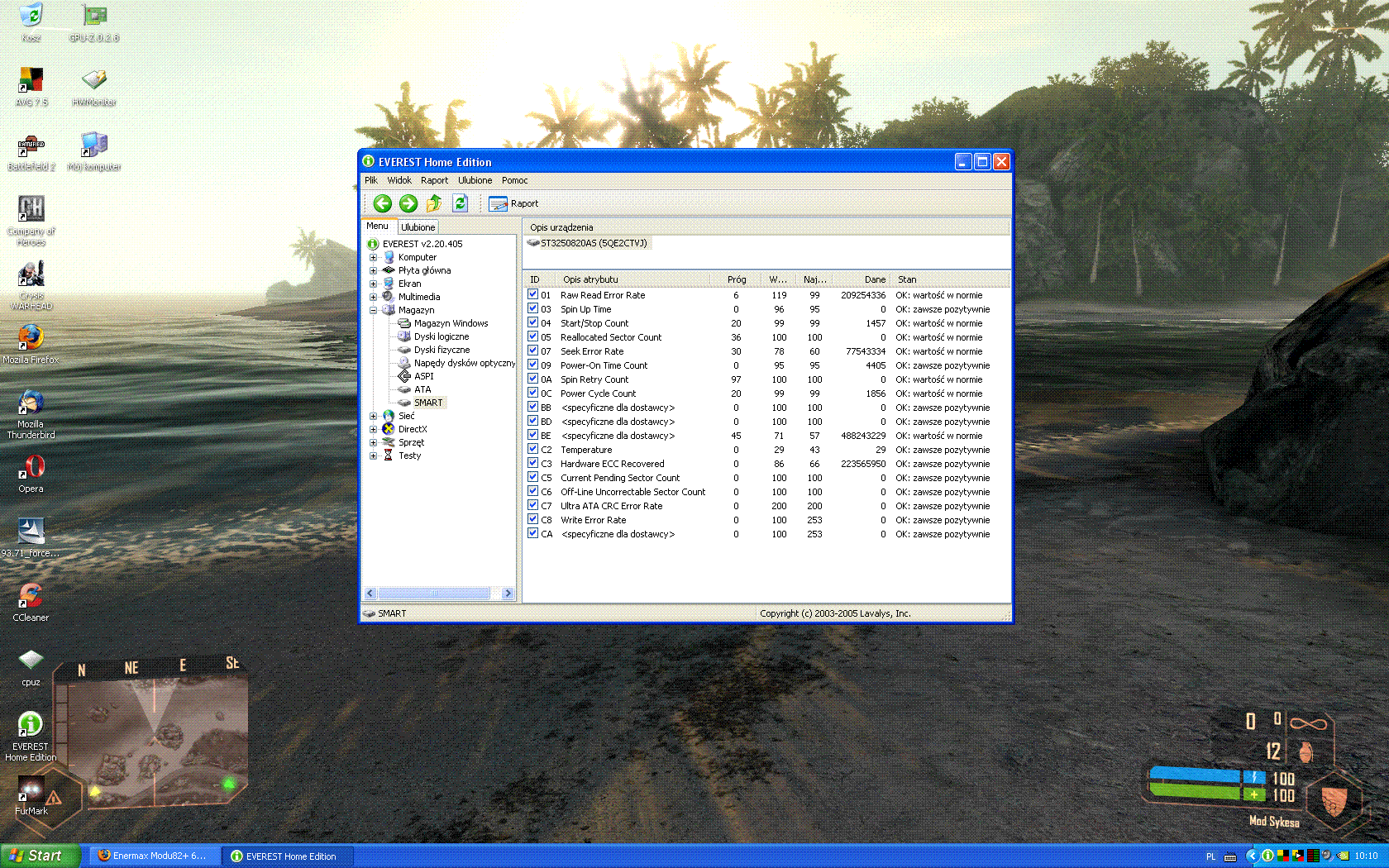The width and height of the screenshot is (1389, 868).
Task: Uncheck the Seek Error Rate checkbox
Action: coord(533,351)
